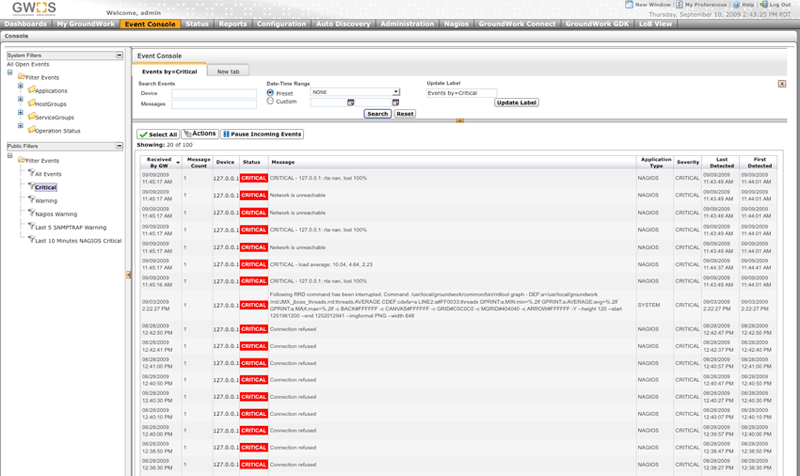Collapse the search panel with the orange handle
The image size is (800, 476).
[x=460, y=120]
